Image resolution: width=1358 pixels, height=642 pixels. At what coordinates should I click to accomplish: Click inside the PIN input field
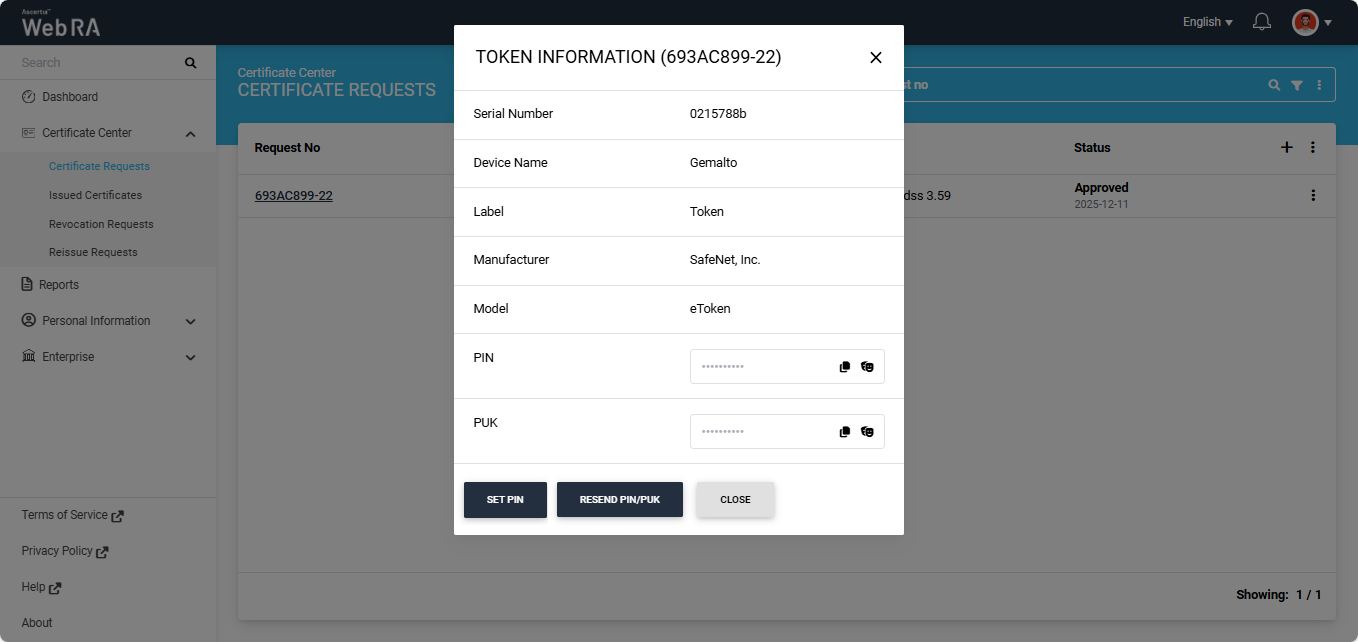click(x=762, y=367)
